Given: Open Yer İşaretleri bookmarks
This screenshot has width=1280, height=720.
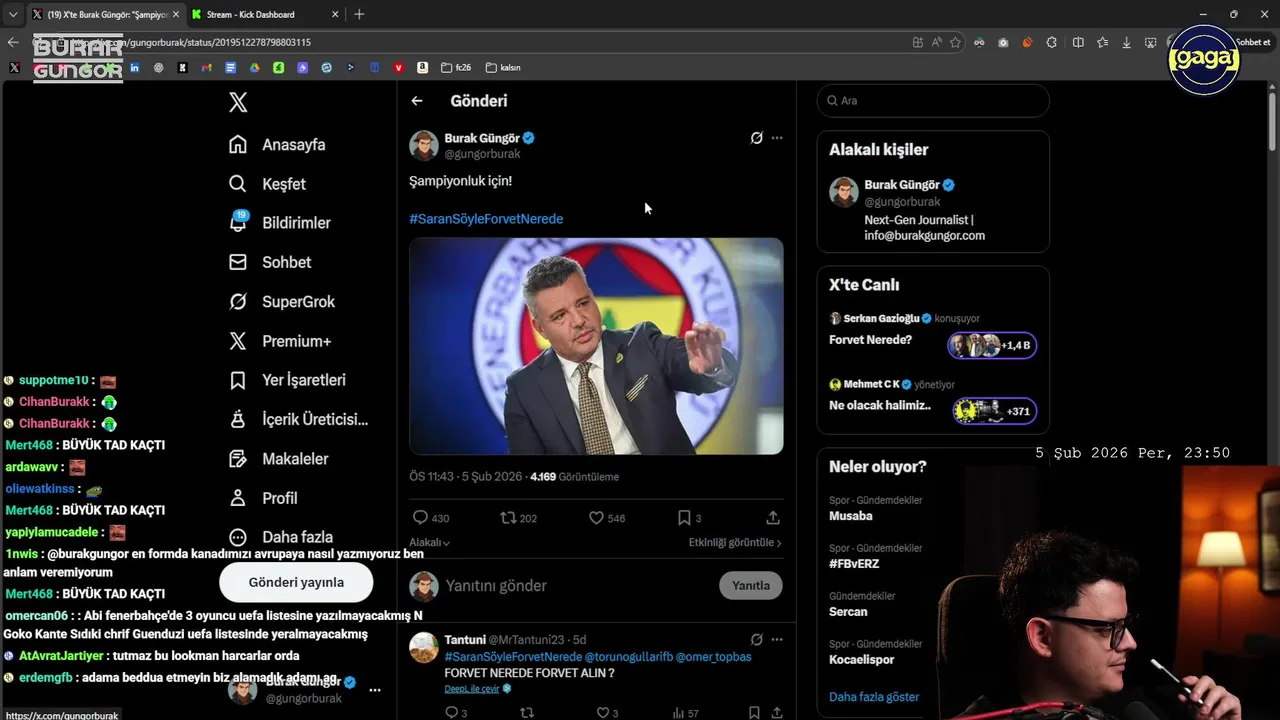Looking at the screenshot, I should [x=287, y=380].
